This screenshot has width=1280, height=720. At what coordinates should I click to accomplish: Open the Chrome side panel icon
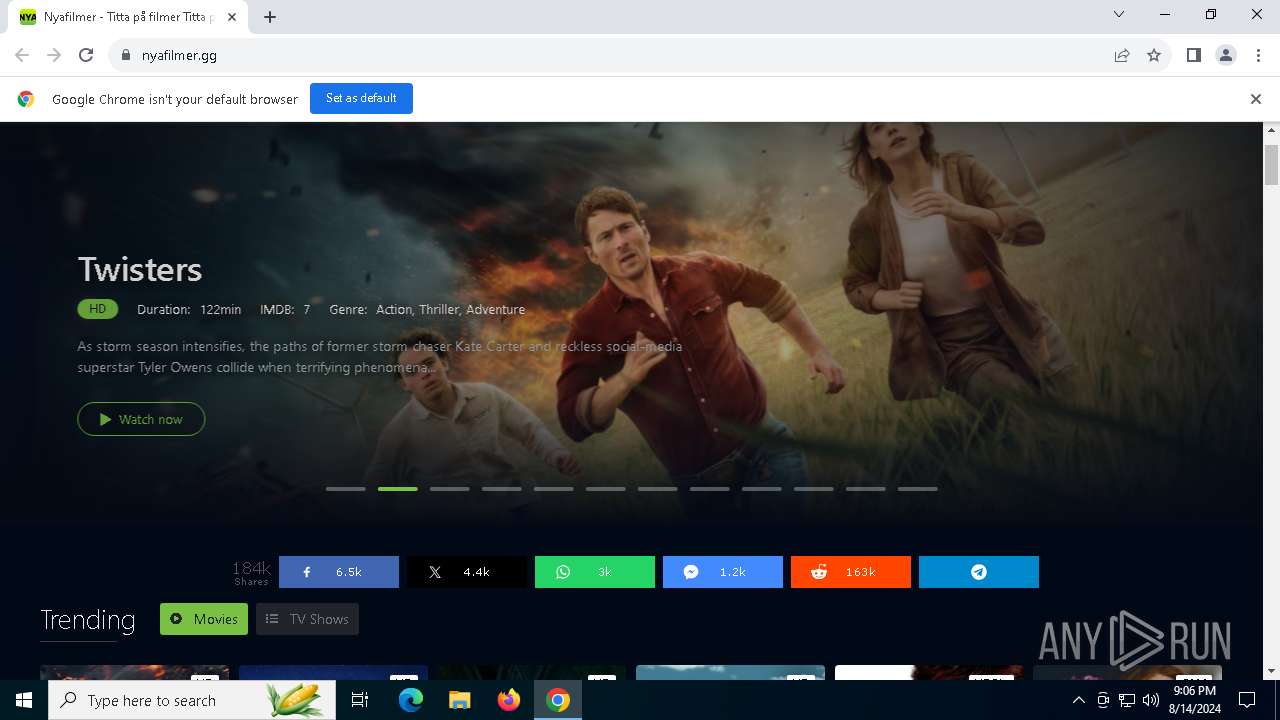pyautogui.click(x=1194, y=56)
